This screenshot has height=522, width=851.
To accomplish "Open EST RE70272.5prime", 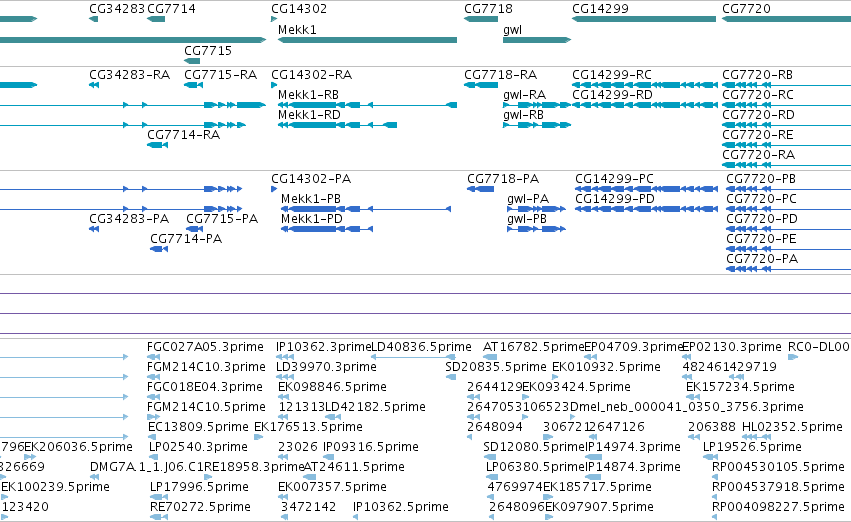I will pyautogui.click(x=200, y=507).
